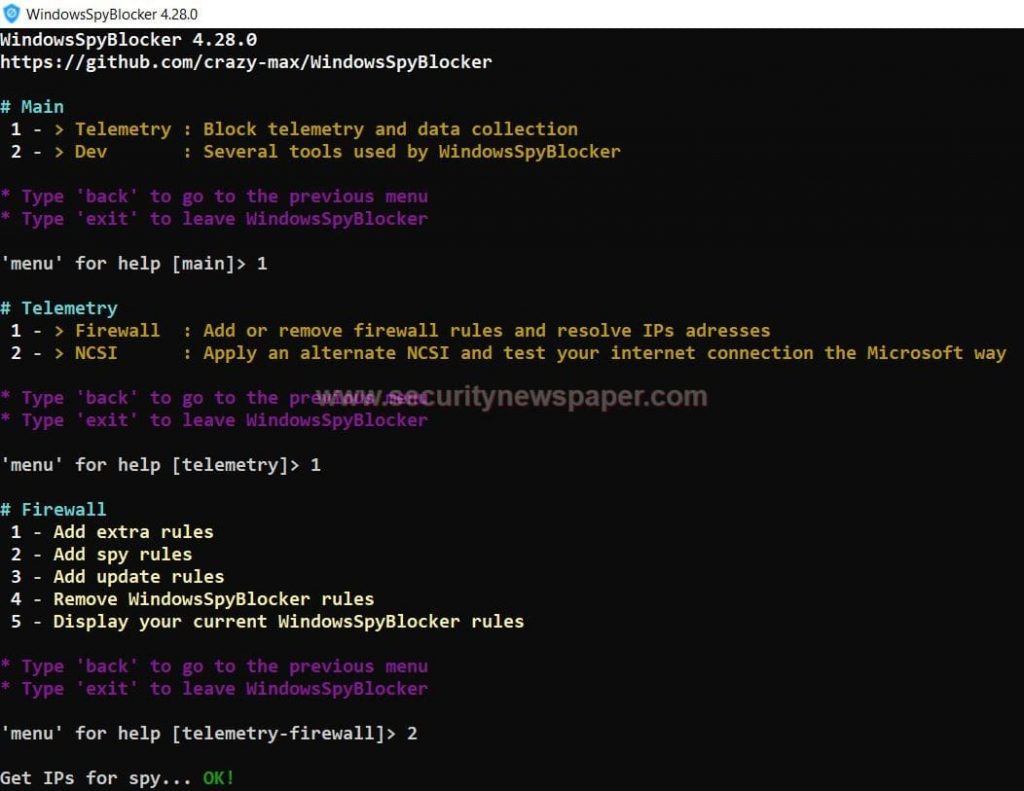Click the 'Get IPs for spy...' output text
Viewport: 1024px width, 791px height.
tap(95, 778)
